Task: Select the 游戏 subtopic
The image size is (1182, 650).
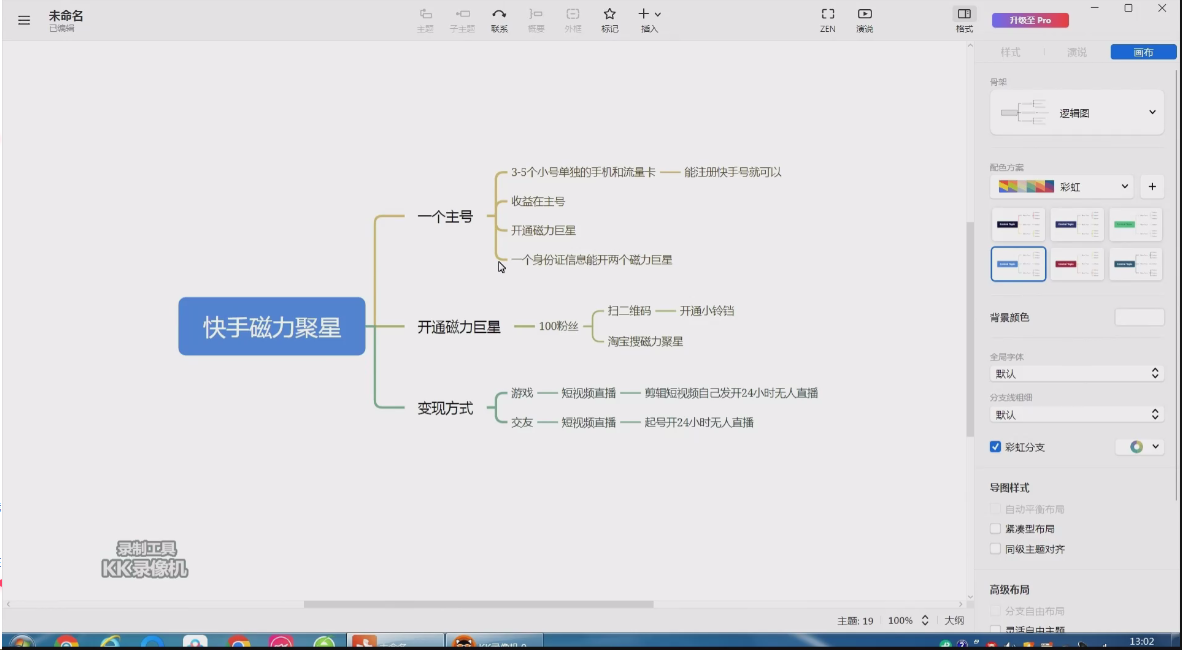Action: pos(522,393)
